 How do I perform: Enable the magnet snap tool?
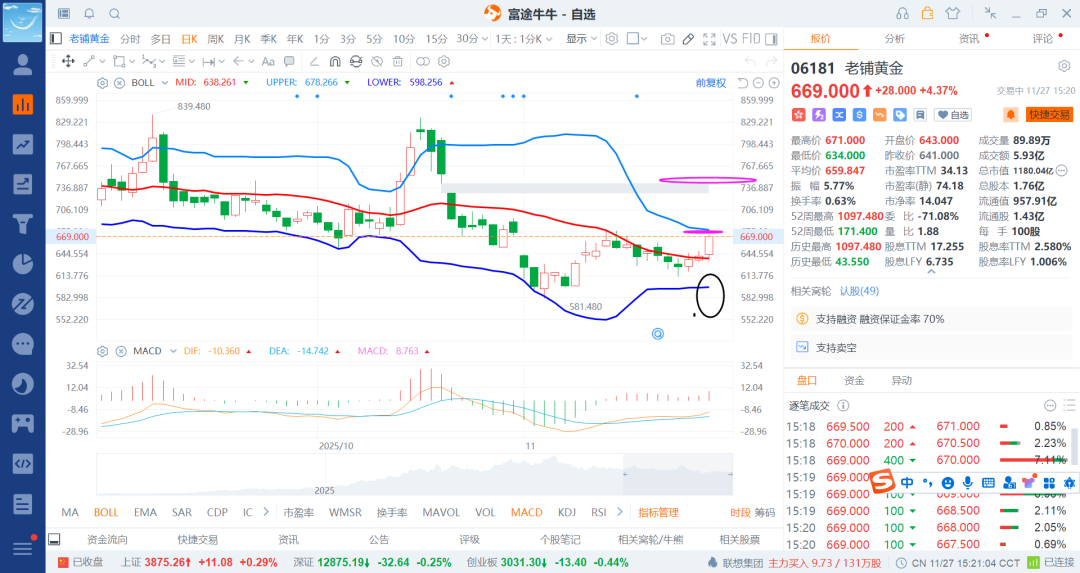tap(335, 61)
